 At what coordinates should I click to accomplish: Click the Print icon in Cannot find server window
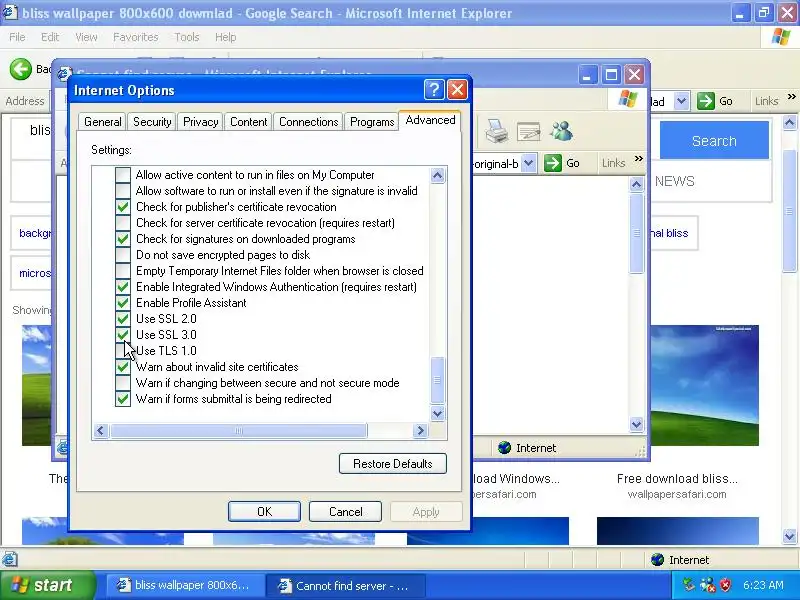click(x=496, y=131)
